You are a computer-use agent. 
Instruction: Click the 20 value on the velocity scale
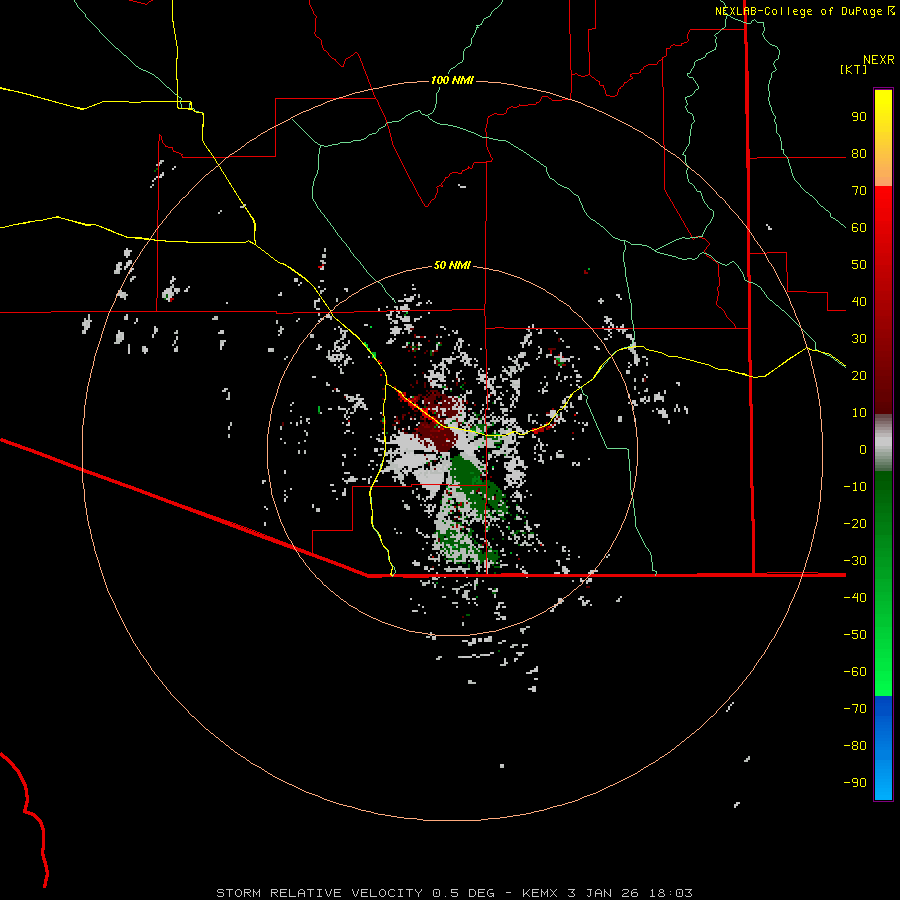859,376
